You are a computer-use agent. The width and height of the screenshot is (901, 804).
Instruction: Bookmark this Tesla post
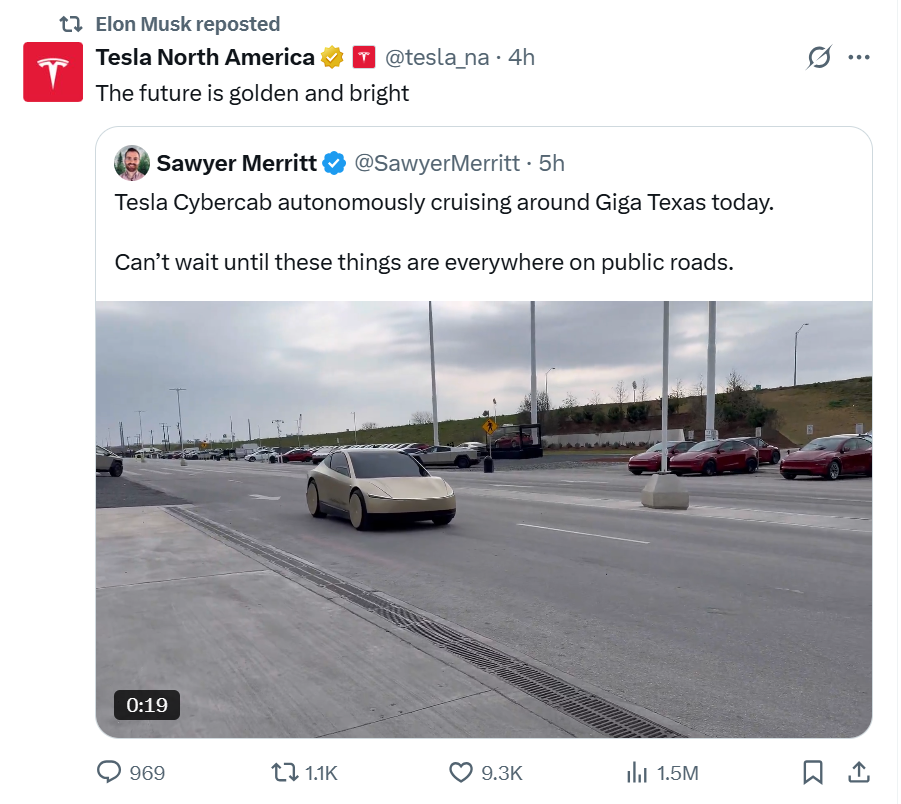(x=813, y=772)
